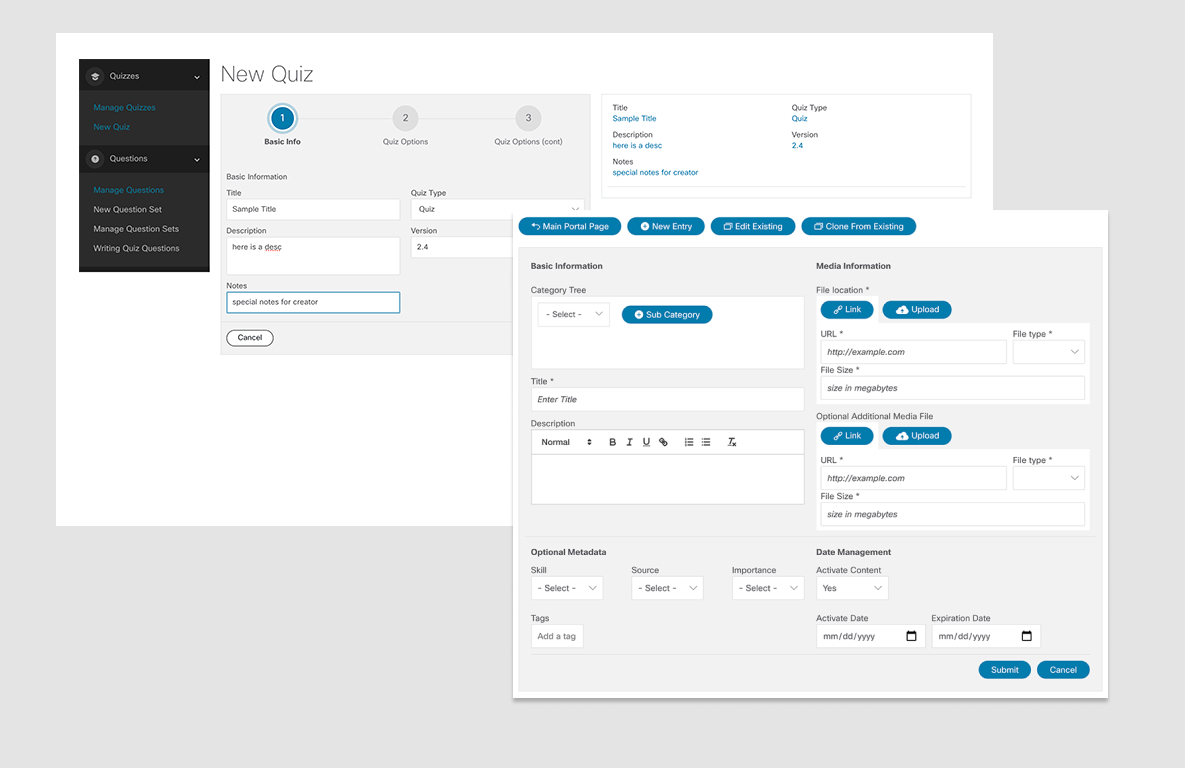The width and height of the screenshot is (1185, 768).
Task: Switch to step 2 Quiz Options
Action: (405, 118)
